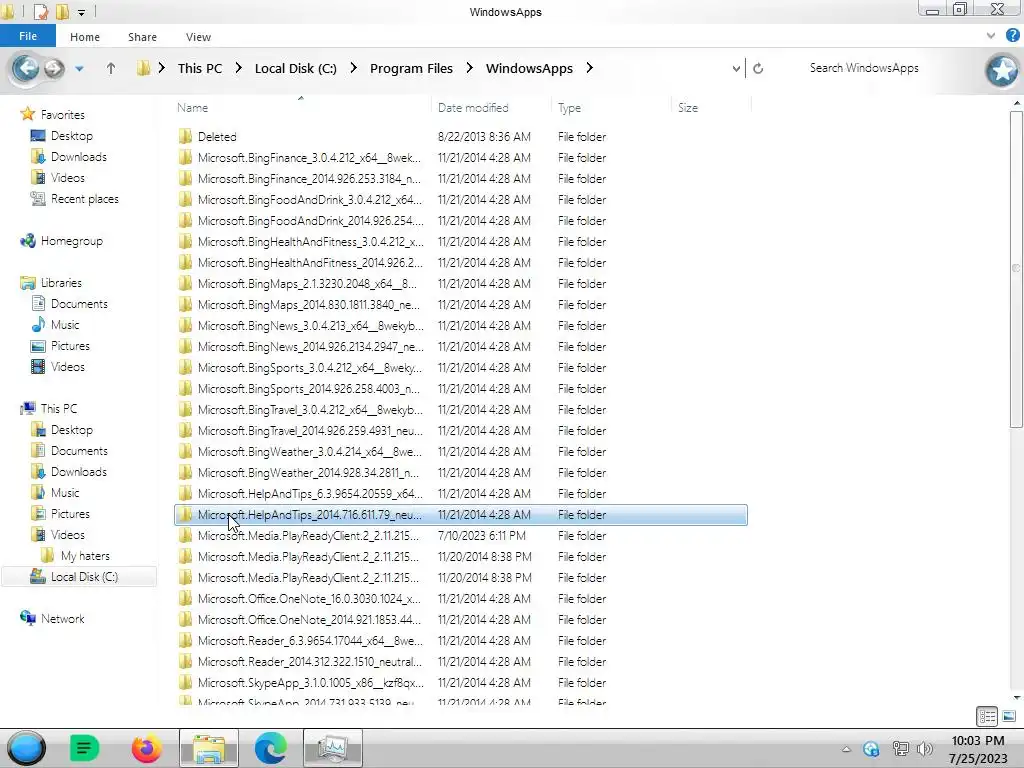Open the Help question mark icon
Viewport: 1024px width, 768px height.
(x=1012, y=37)
